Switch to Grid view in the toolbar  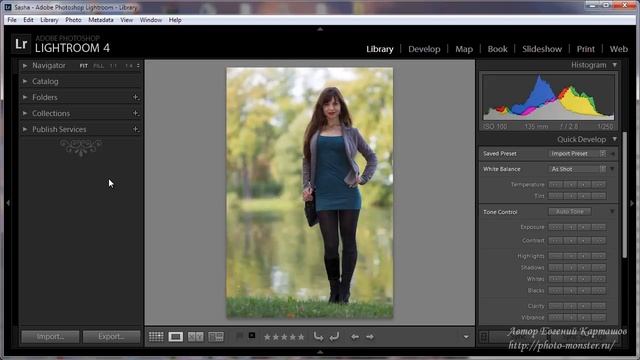pos(156,337)
